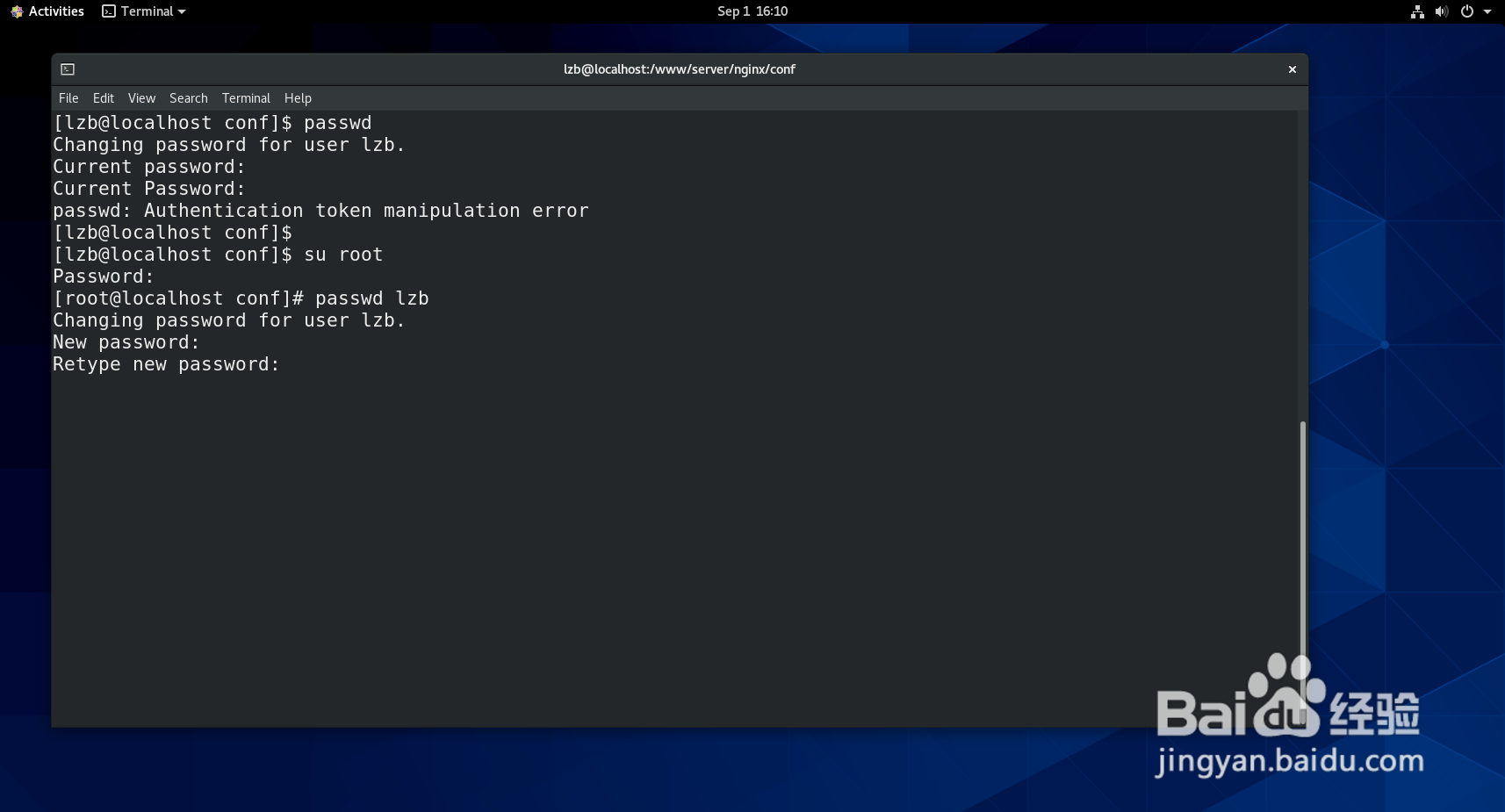Click the terminal window icon in titlebar
This screenshot has height=812, width=1505.
pyautogui.click(x=68, y=69)
